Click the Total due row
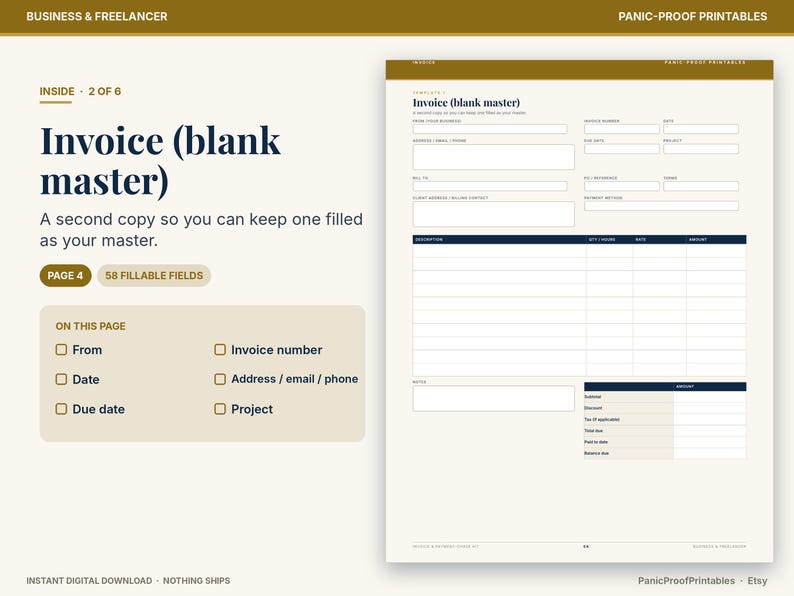 [665, 431]
